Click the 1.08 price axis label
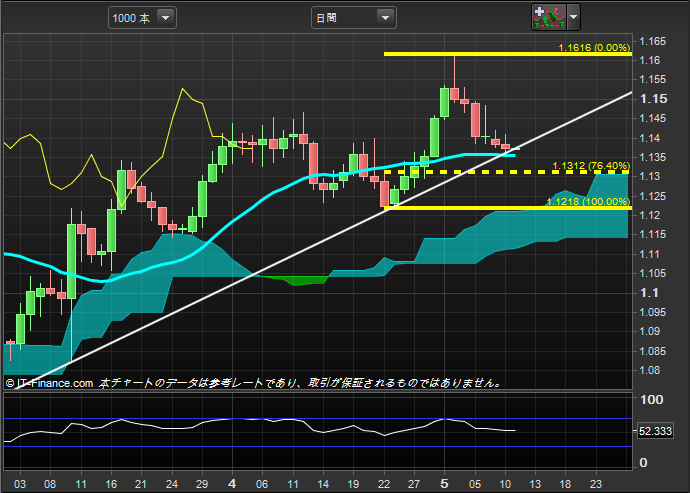 650,370
